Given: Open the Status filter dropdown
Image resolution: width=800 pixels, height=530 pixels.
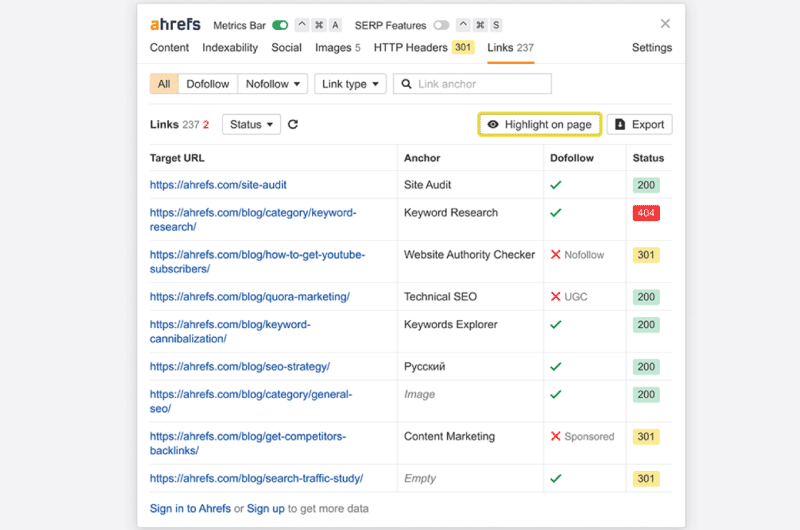Looking at the screenshot, I should 251,124.
